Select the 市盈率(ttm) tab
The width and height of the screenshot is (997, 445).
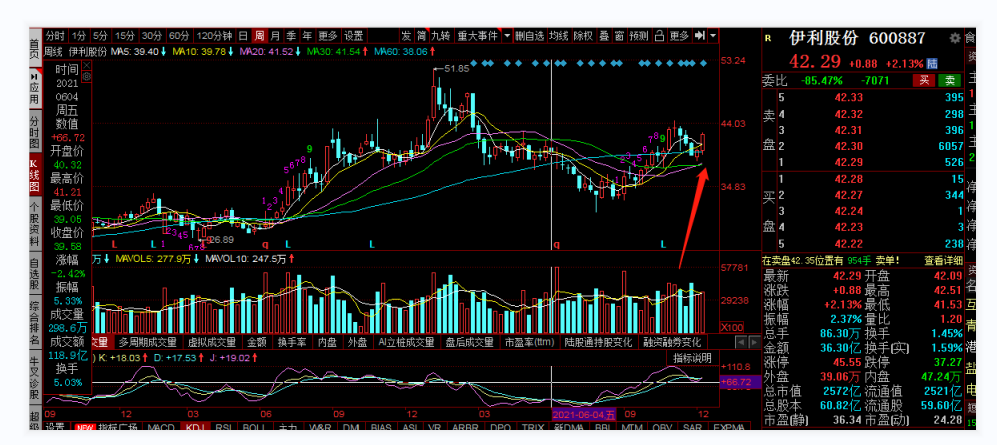pos(530,342)
